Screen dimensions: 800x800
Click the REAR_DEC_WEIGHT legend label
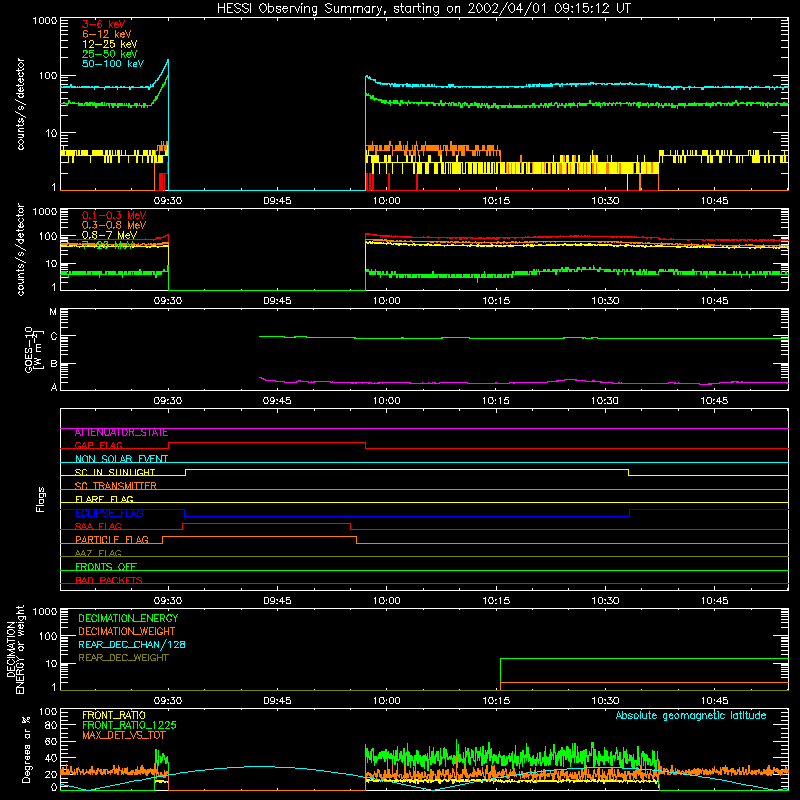coord(123,658)
